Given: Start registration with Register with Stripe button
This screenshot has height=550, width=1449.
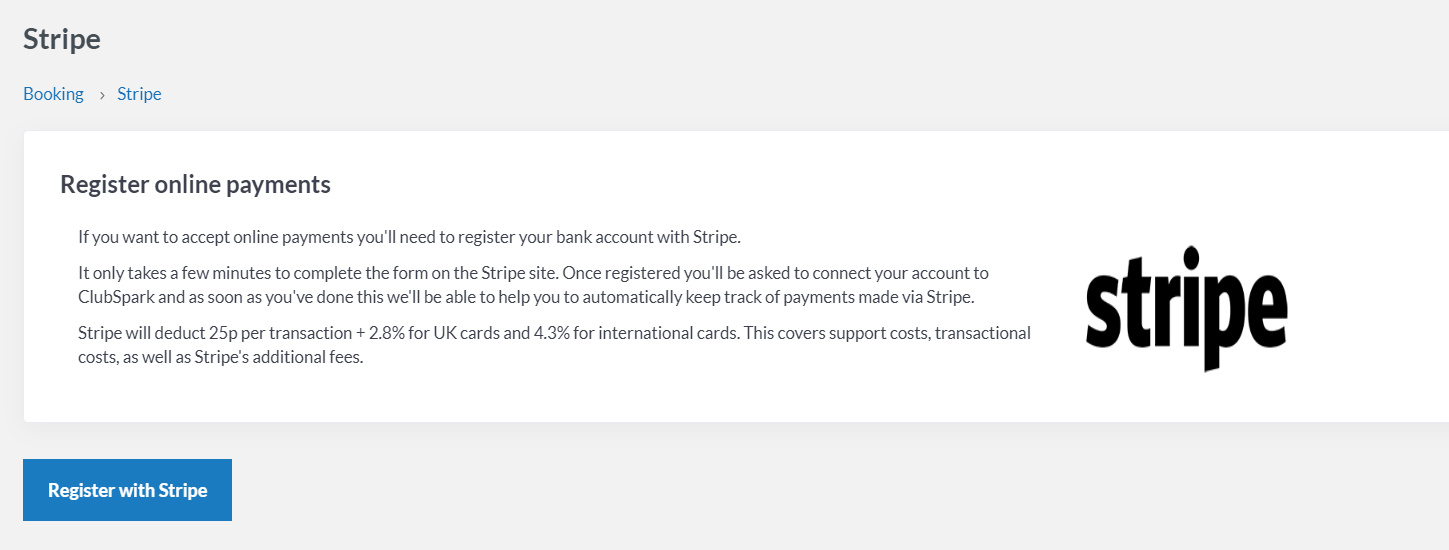Looking at the screenshot, I should click(127, 490).
